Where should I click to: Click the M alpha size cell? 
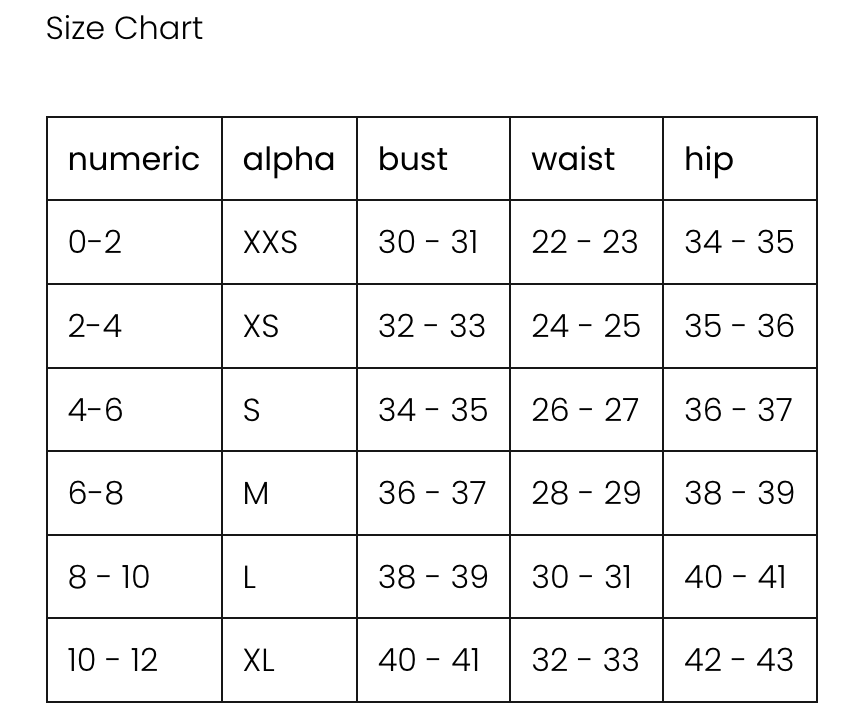pyautogui.click(x=256, y=493)
